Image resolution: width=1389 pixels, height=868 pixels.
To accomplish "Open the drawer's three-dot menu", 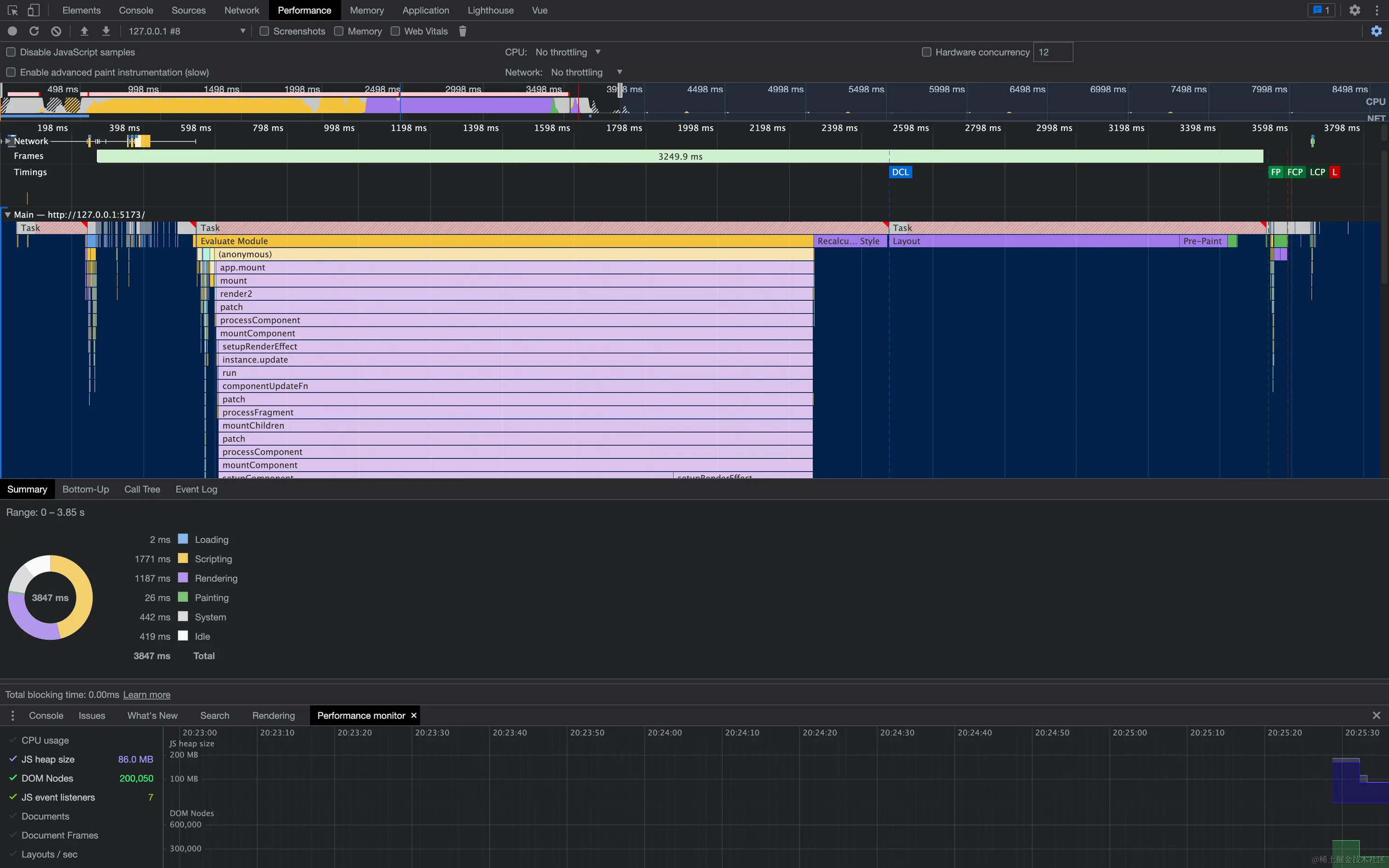I will tap(12, 716).
